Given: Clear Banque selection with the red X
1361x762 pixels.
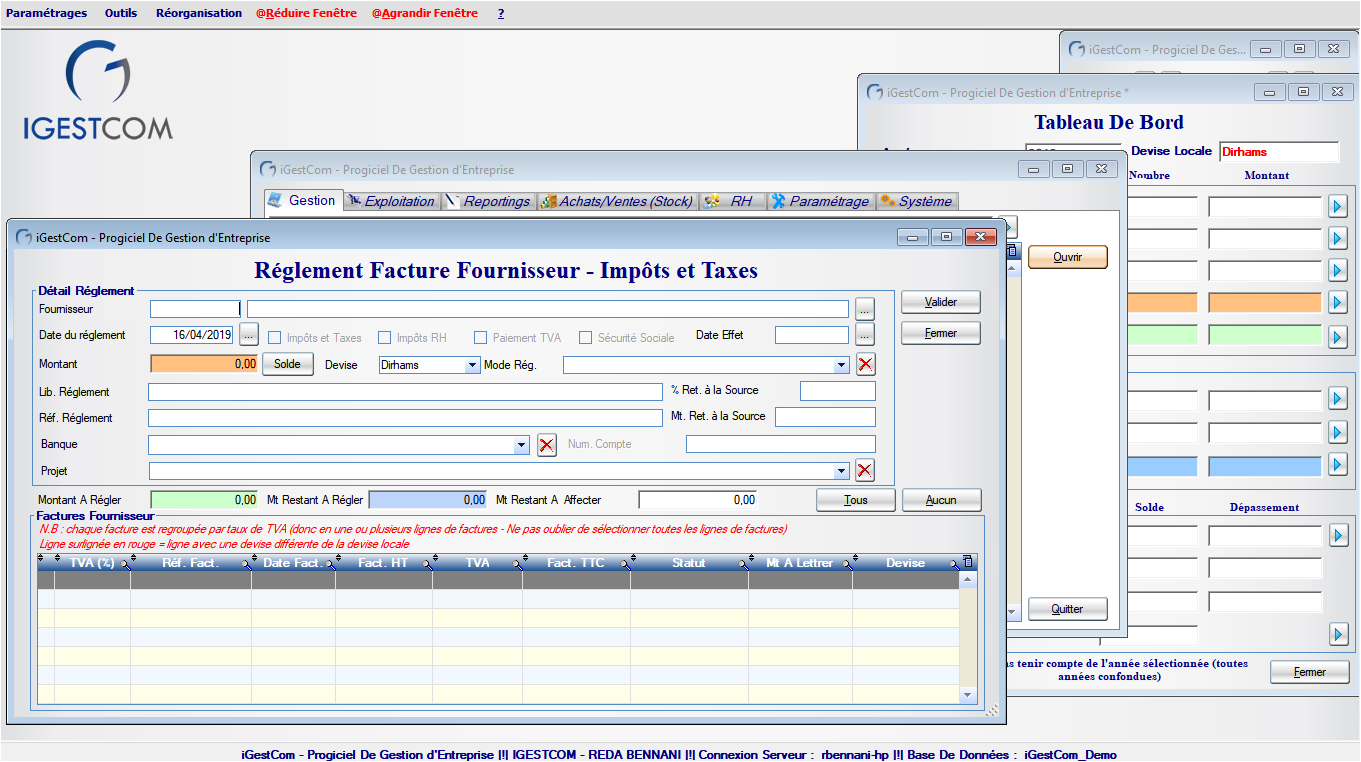Looking at the screenshot, I should pos(546,445).
